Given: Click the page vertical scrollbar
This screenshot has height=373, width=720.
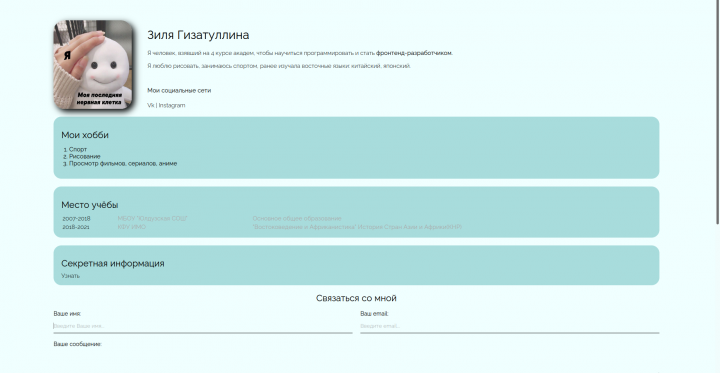Looking at the screenshot, I should coord(717,112).
